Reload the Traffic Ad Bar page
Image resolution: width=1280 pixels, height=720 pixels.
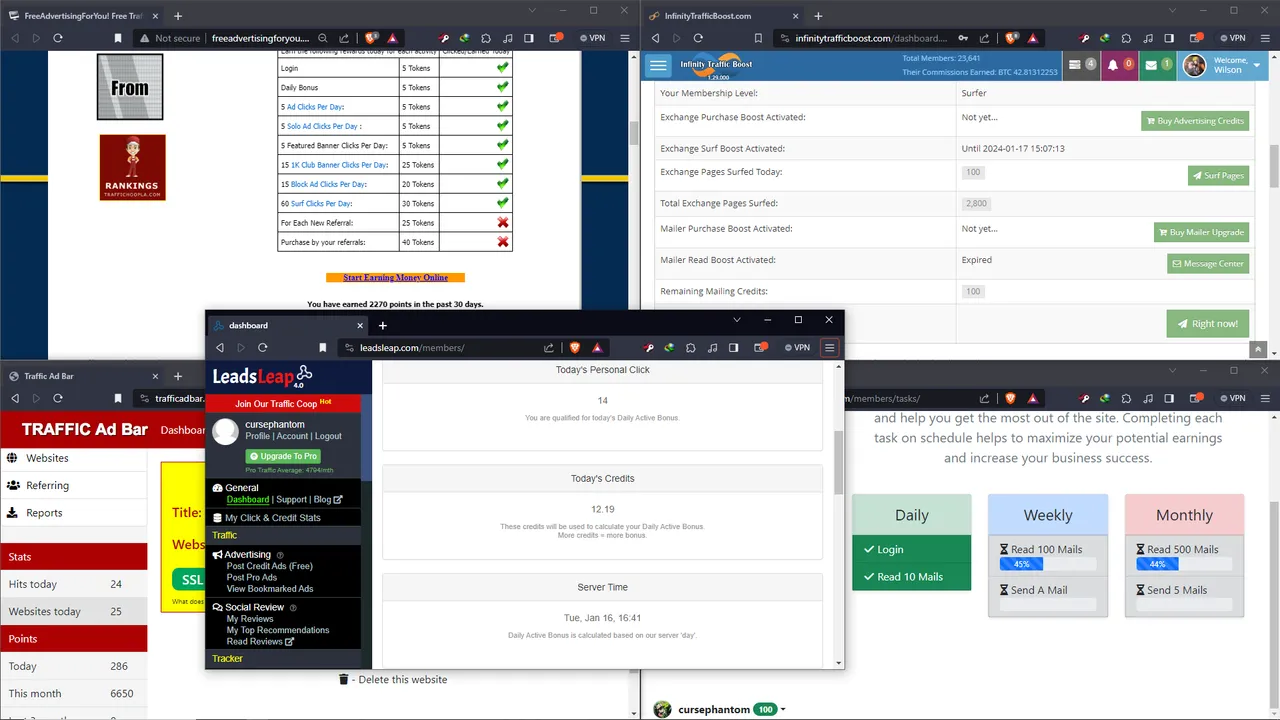coord(58,398)
